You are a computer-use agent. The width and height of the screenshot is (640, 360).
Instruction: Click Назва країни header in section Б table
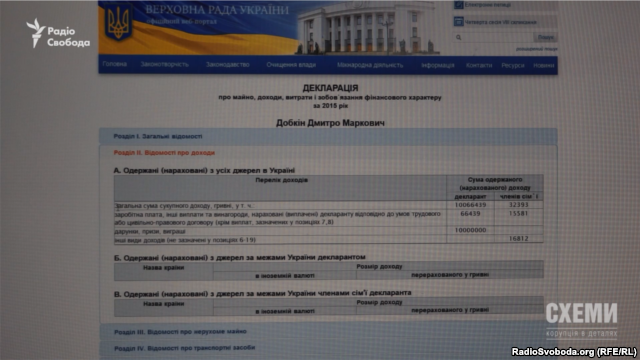coord(163,268)
